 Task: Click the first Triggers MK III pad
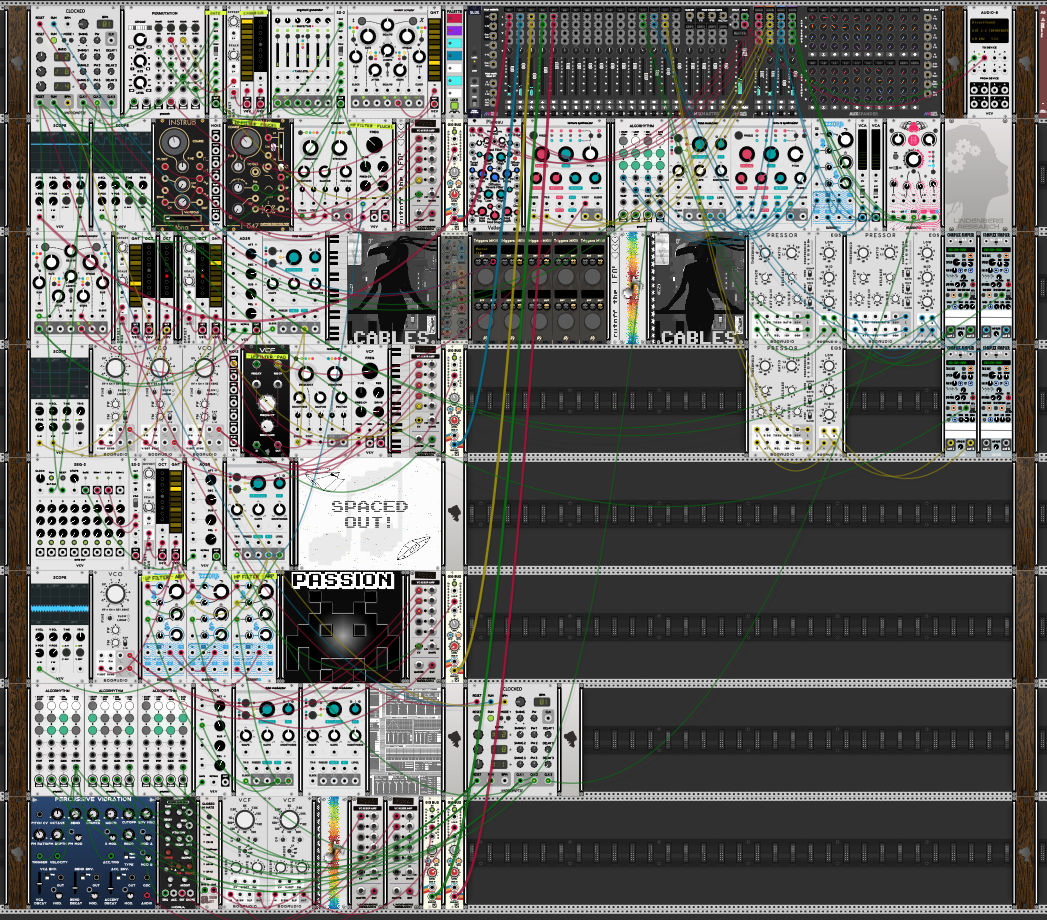(485, 276)
